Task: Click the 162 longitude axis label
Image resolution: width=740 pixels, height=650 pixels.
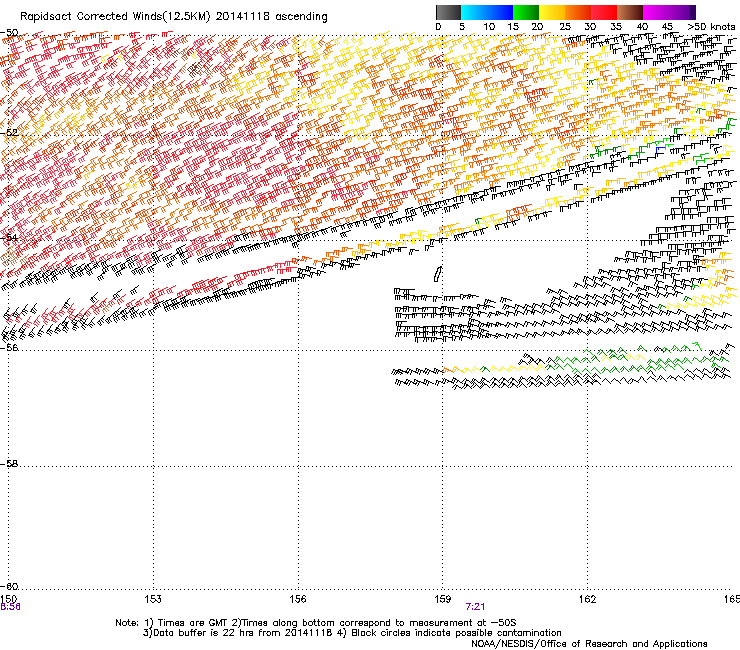Action: coord(587,599)
